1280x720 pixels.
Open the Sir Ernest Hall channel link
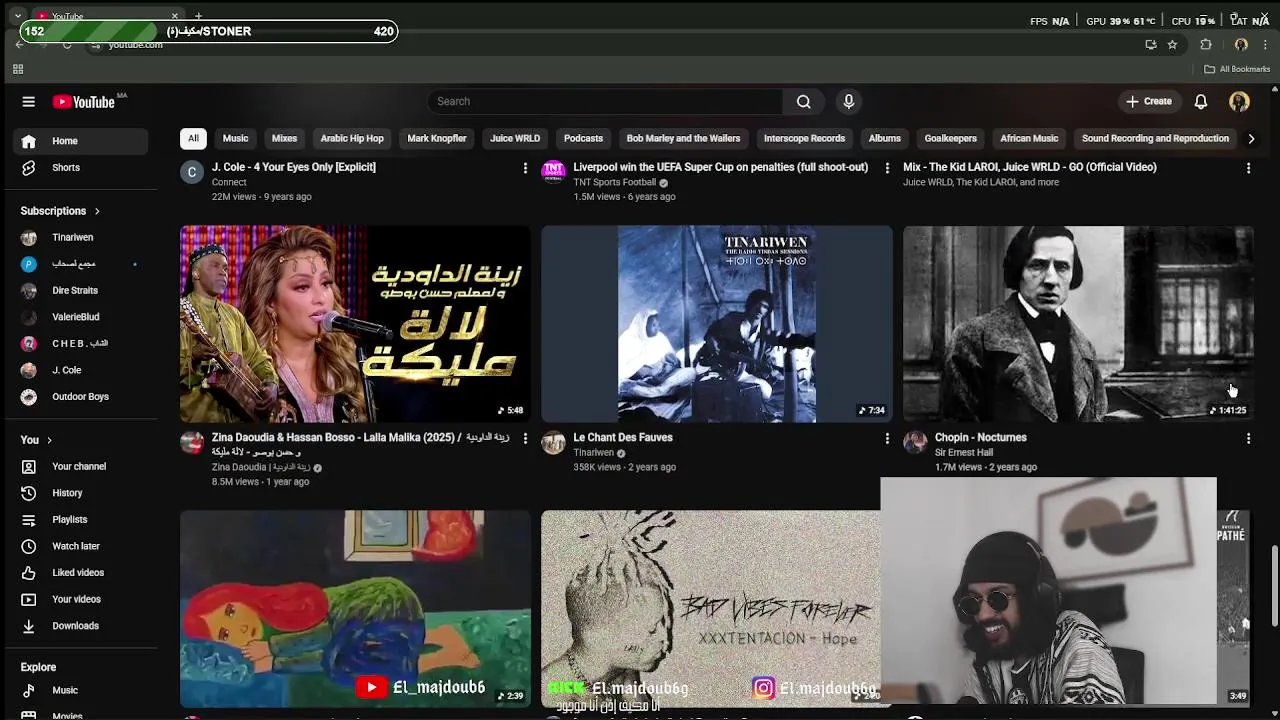(x=964, y=452)
